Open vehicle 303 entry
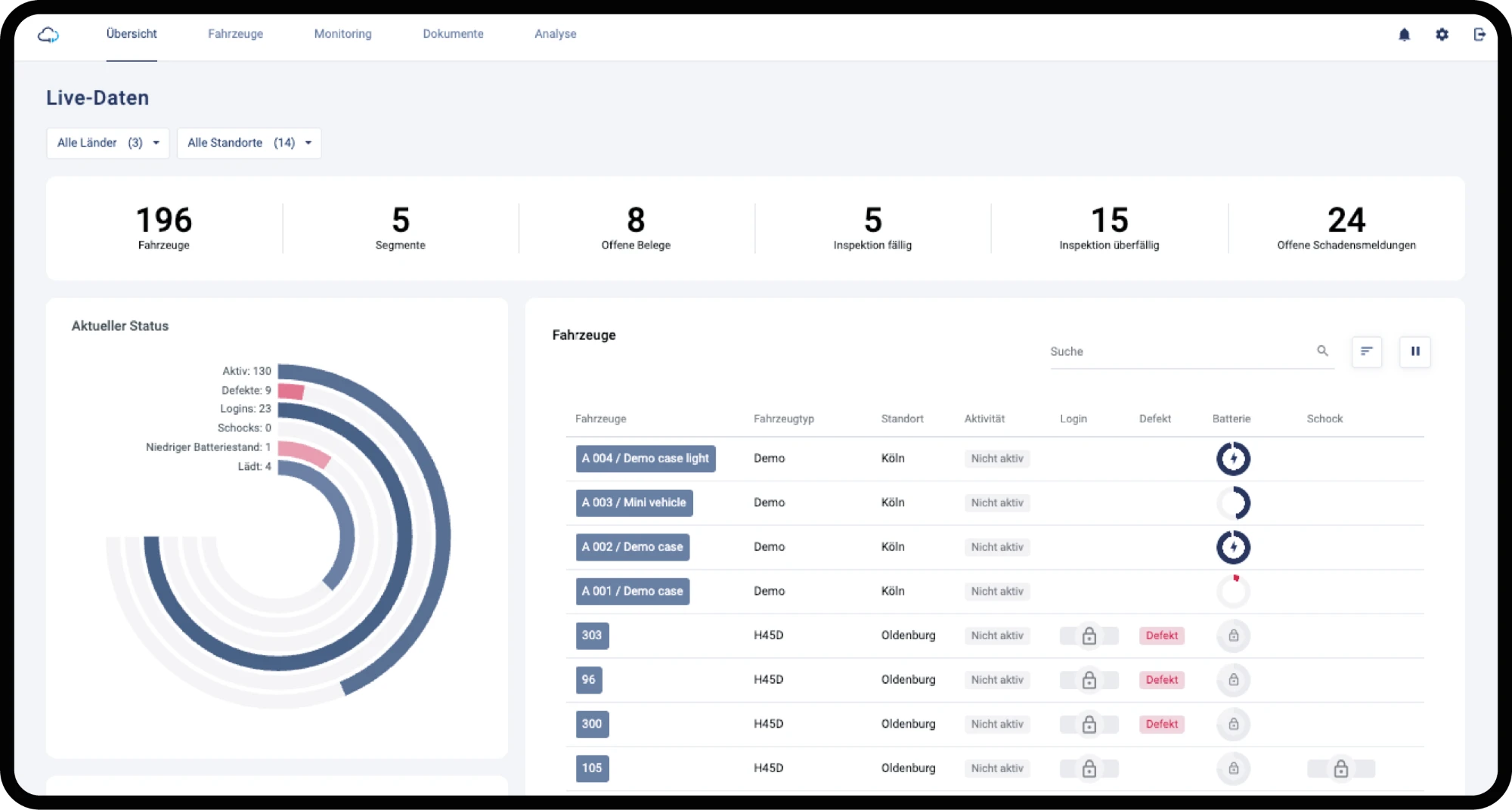The height and width of the screenshot is (810, 1512). [592, 635]
